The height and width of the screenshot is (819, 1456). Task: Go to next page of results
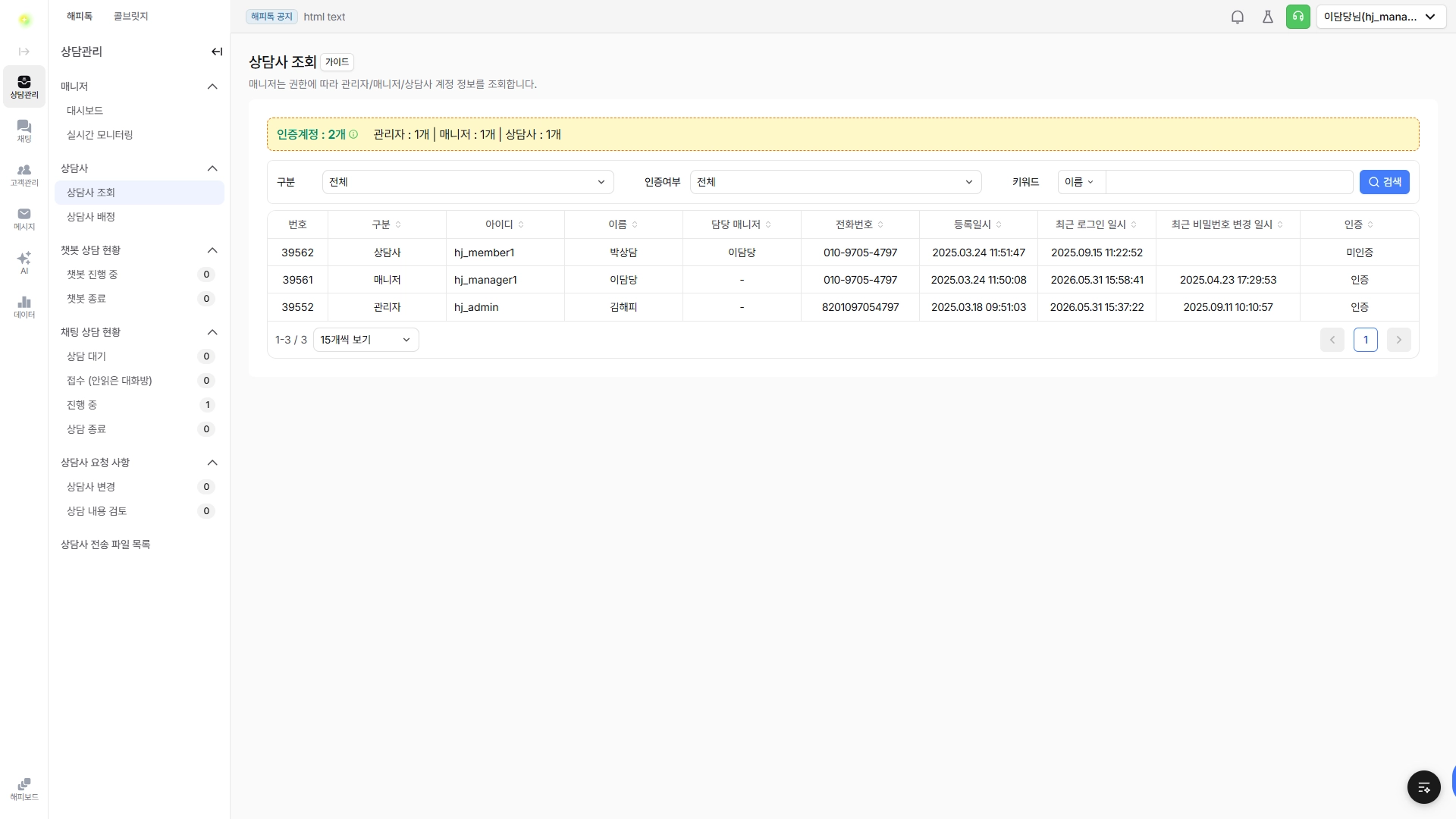[1399, 340]
